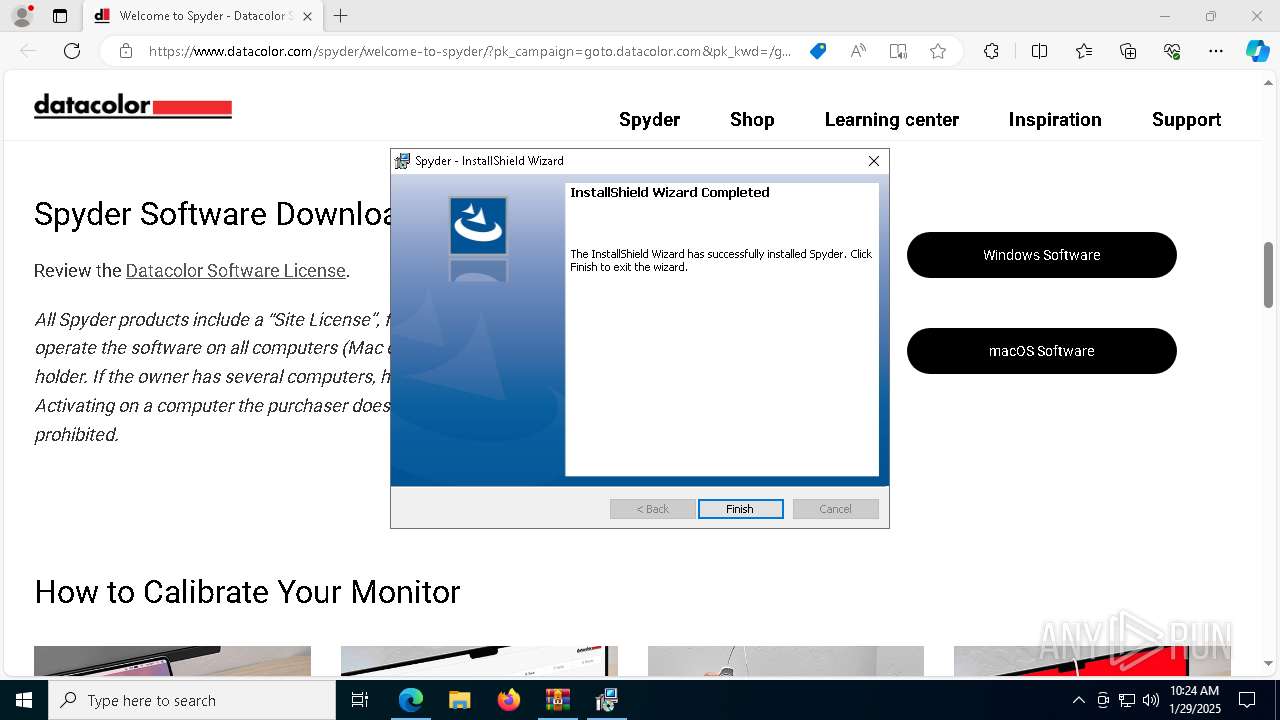Open Immersive Reader icon
Viewport: 1280px width, 720px height.
pyautogui.click(x=898, y=51)
